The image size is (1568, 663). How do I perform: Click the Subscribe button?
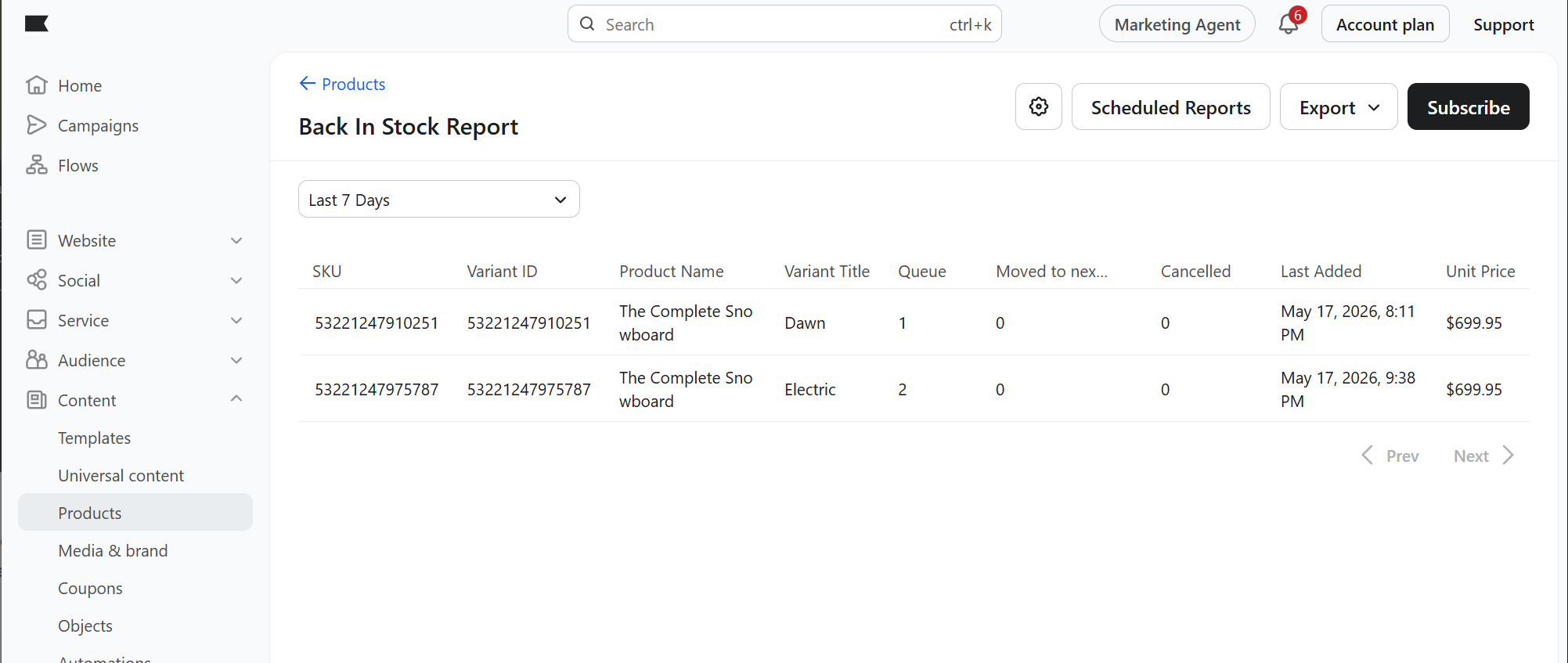click(x=1468, y=106)
